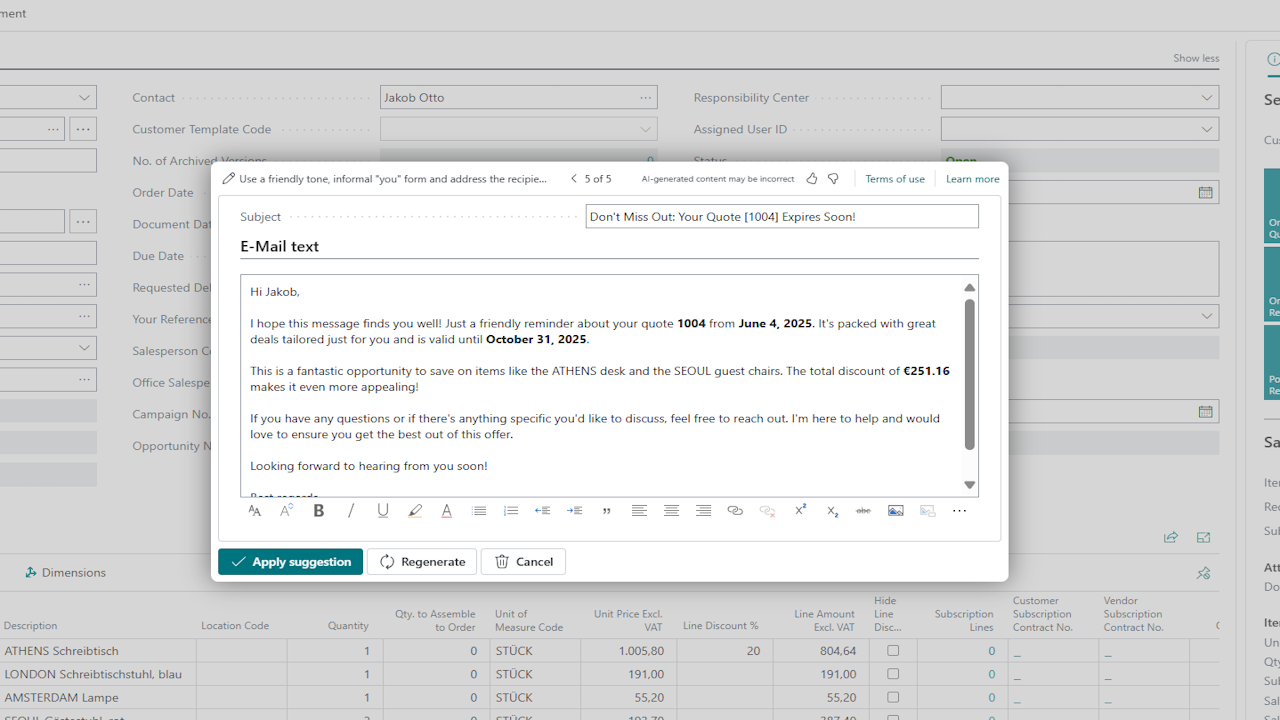Toggle Hide Line Discount checkbox for LONDON Schreibtischstuhl
Screen dimensions: 1280x720
[x=893, y=674]
